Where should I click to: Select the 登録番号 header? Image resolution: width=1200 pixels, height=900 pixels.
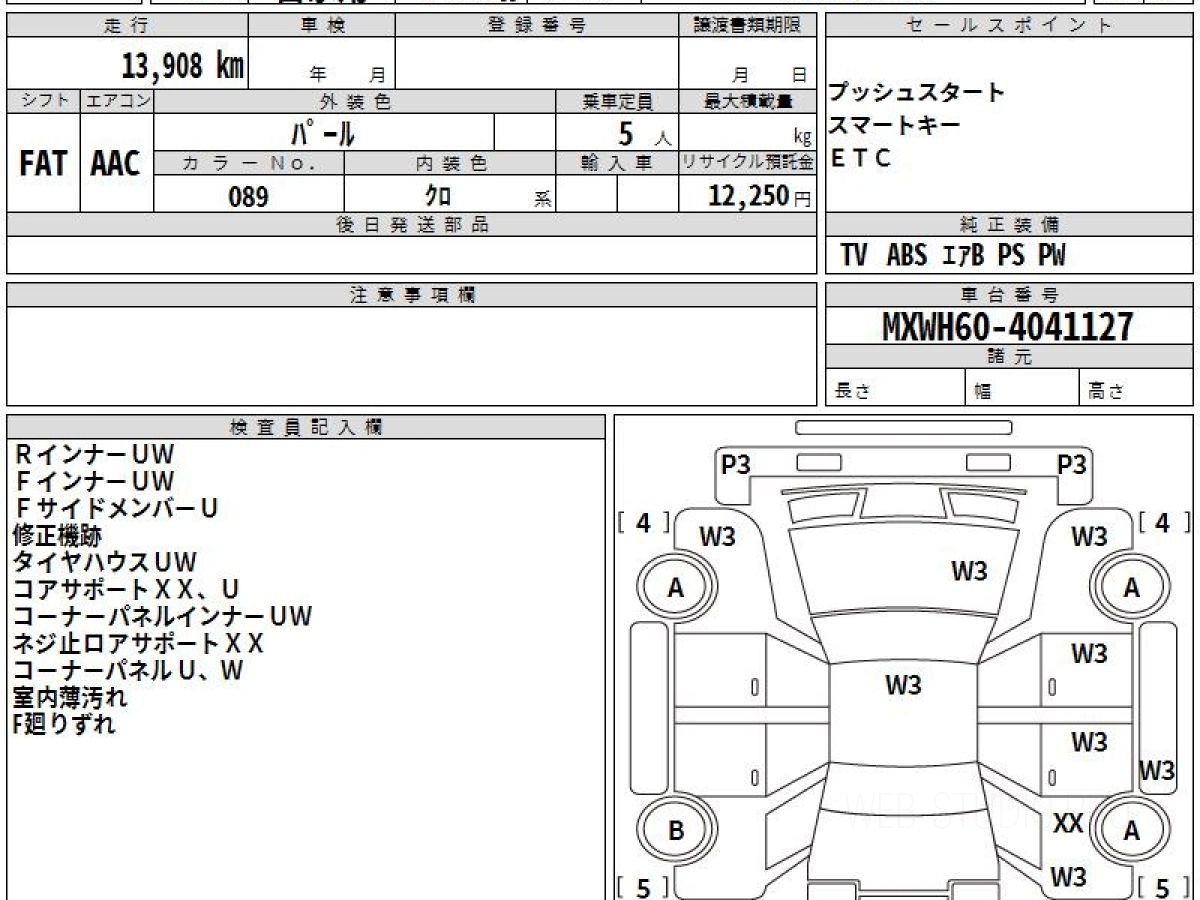tap(536, 26)
